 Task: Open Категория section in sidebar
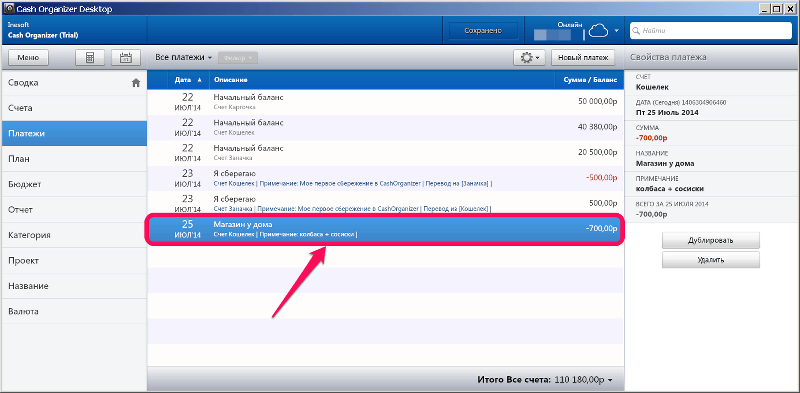[x=73, y=235]
